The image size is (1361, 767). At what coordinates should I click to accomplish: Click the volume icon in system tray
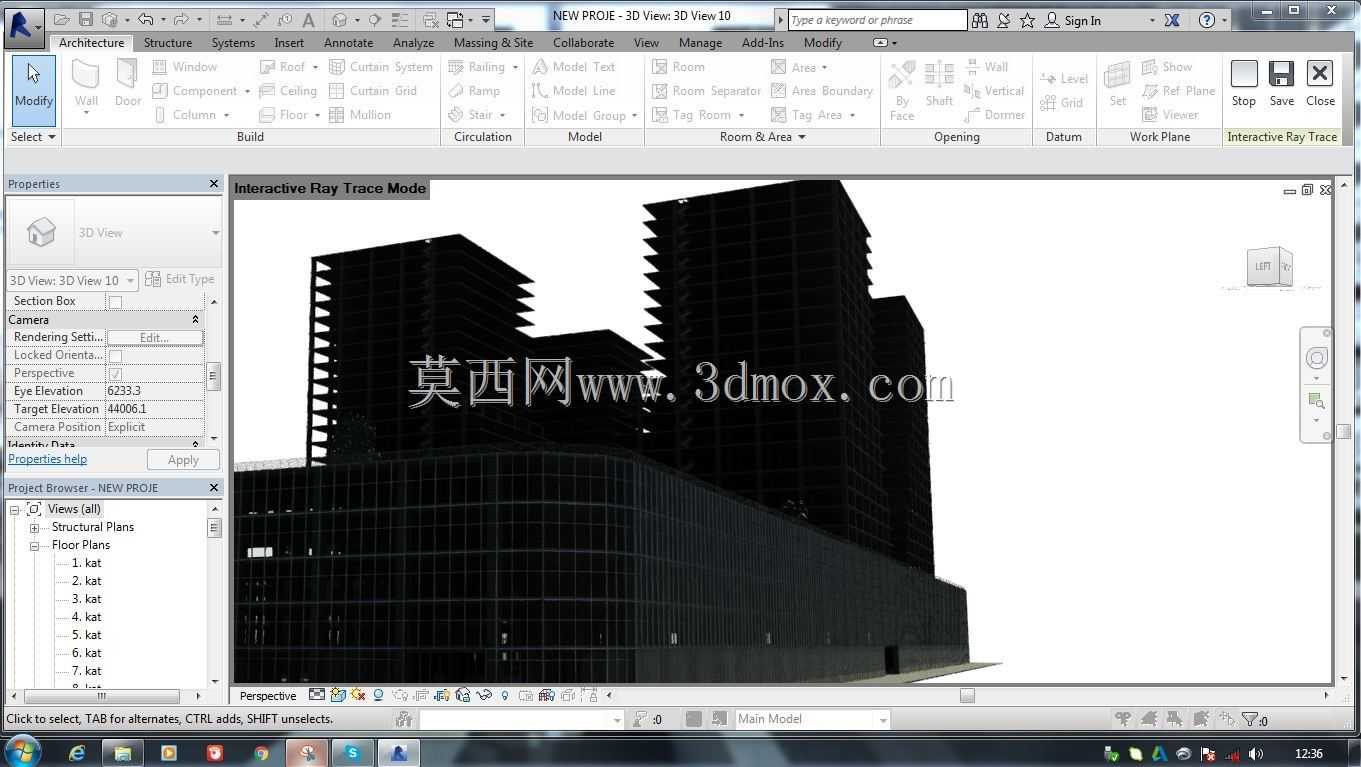pos(1256,754)
